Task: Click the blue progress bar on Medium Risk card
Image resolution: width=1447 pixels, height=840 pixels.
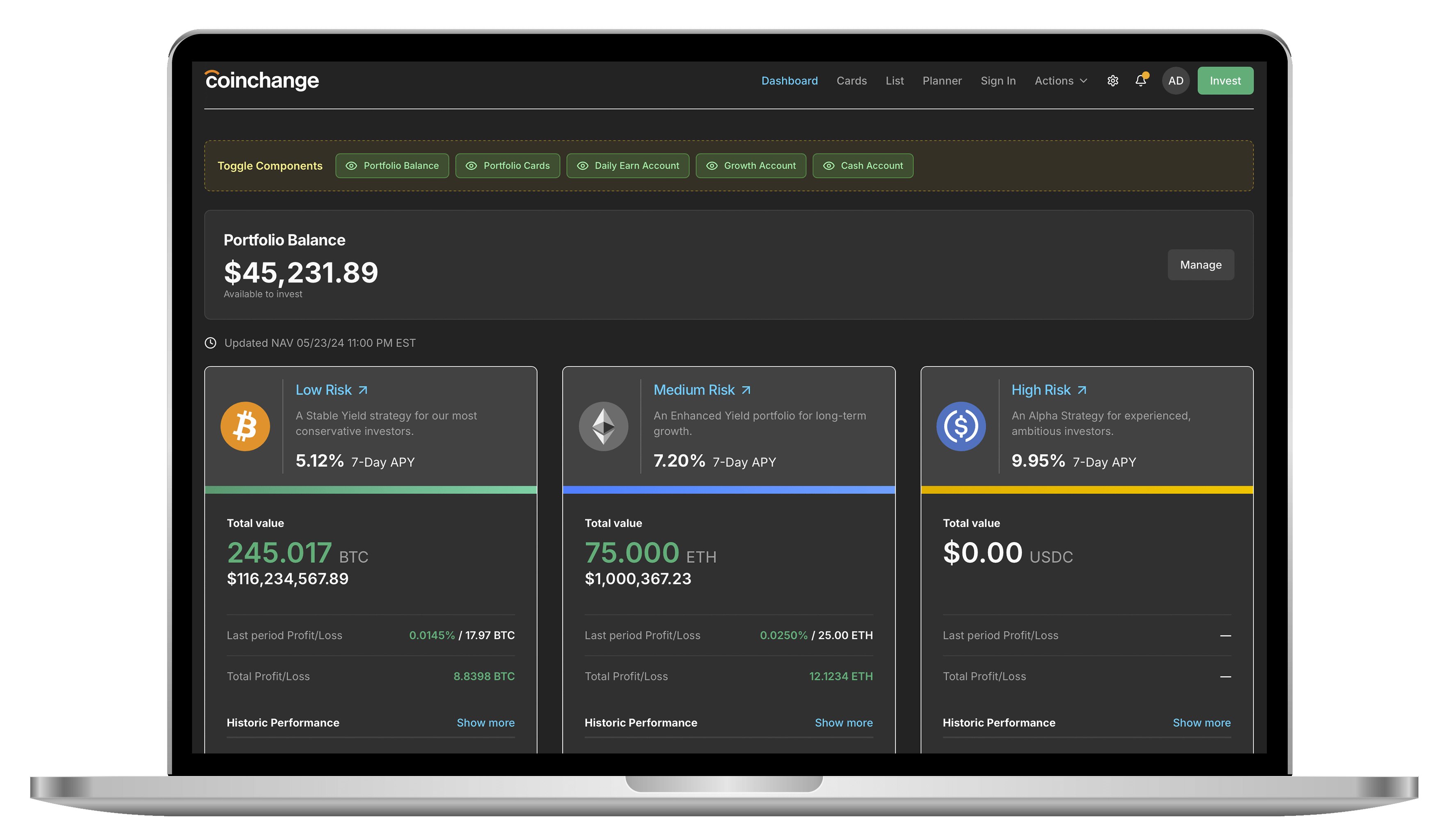Action: tap(729, 489)
